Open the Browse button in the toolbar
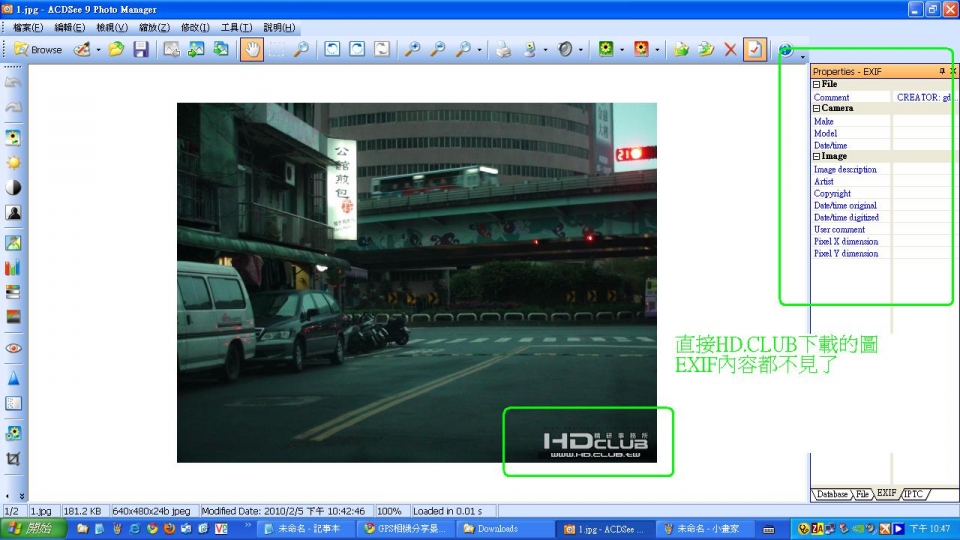The height and width of the screenshot is (540, 960). tap(38, 50)
